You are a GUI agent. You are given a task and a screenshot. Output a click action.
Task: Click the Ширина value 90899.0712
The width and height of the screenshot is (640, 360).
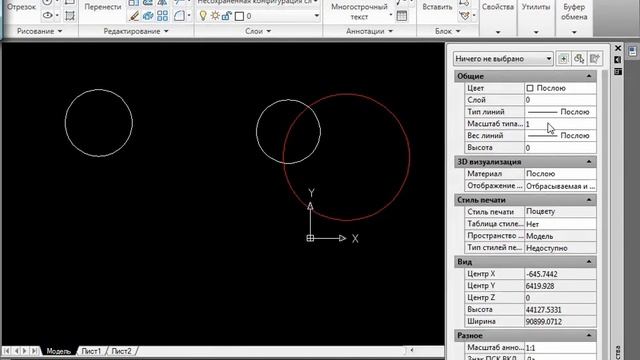pyautogui.click(x=560, y=322)
